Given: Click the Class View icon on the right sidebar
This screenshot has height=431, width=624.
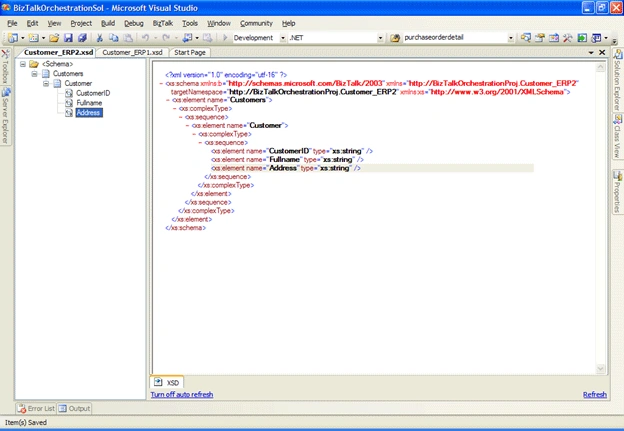Looking at the screenshot, I should click(618, 119).
